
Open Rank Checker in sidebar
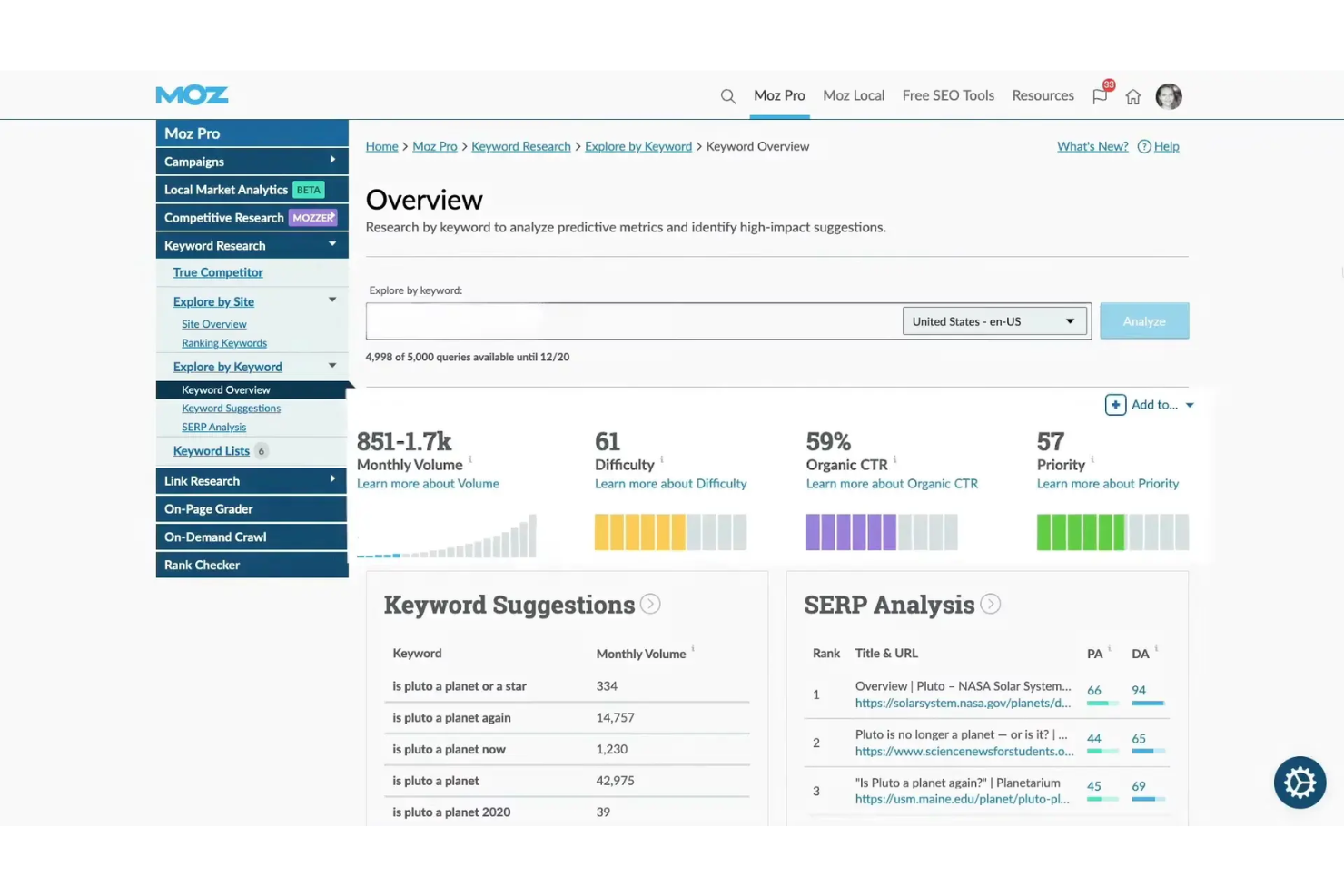tap(252, 565)
